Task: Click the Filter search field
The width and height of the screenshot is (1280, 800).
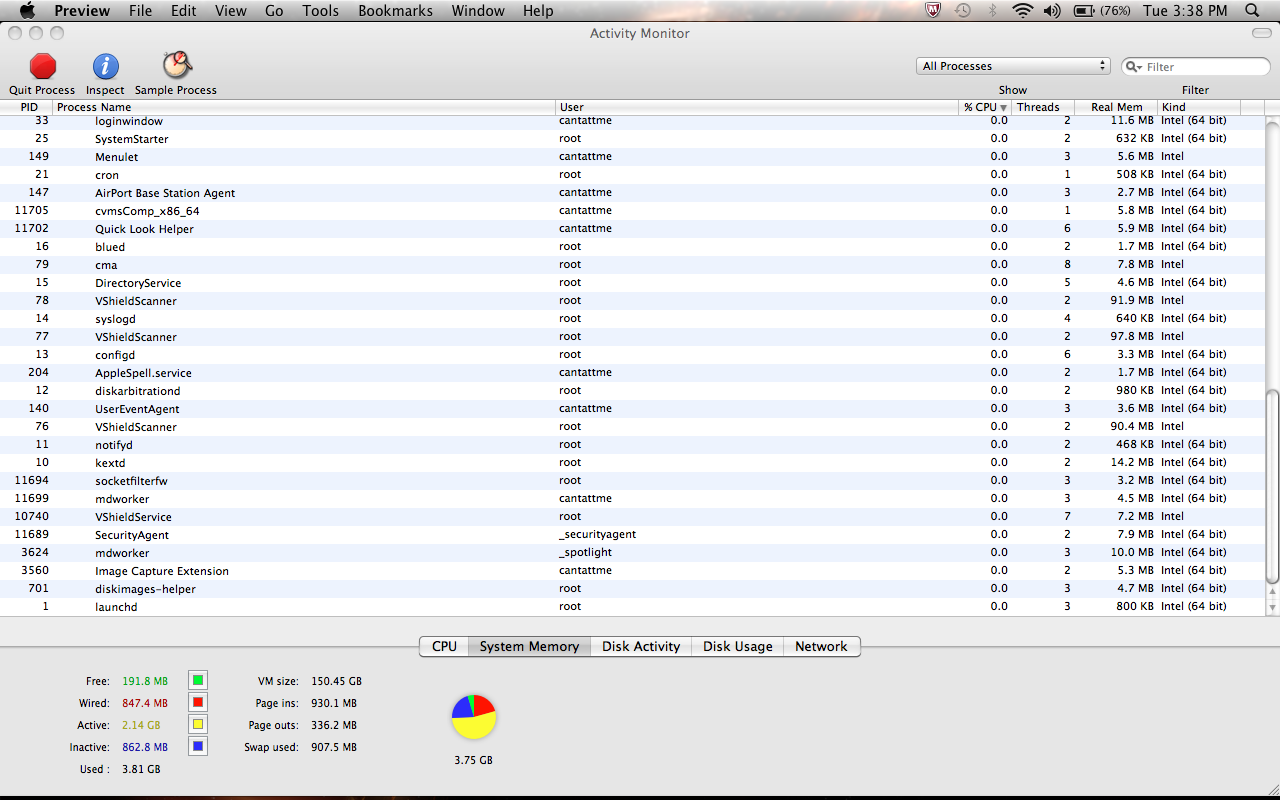Action: pos(1196,67)
